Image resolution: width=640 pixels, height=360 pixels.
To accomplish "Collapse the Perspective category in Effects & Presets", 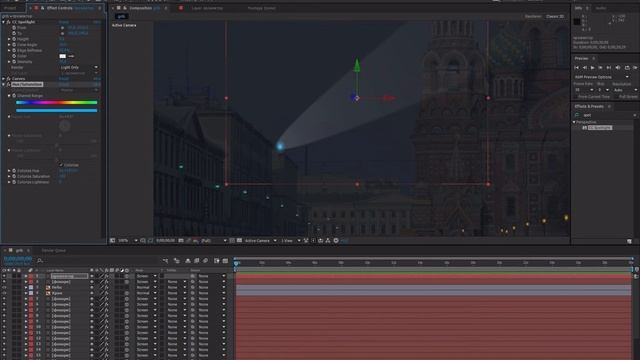I will click(574, 122).
